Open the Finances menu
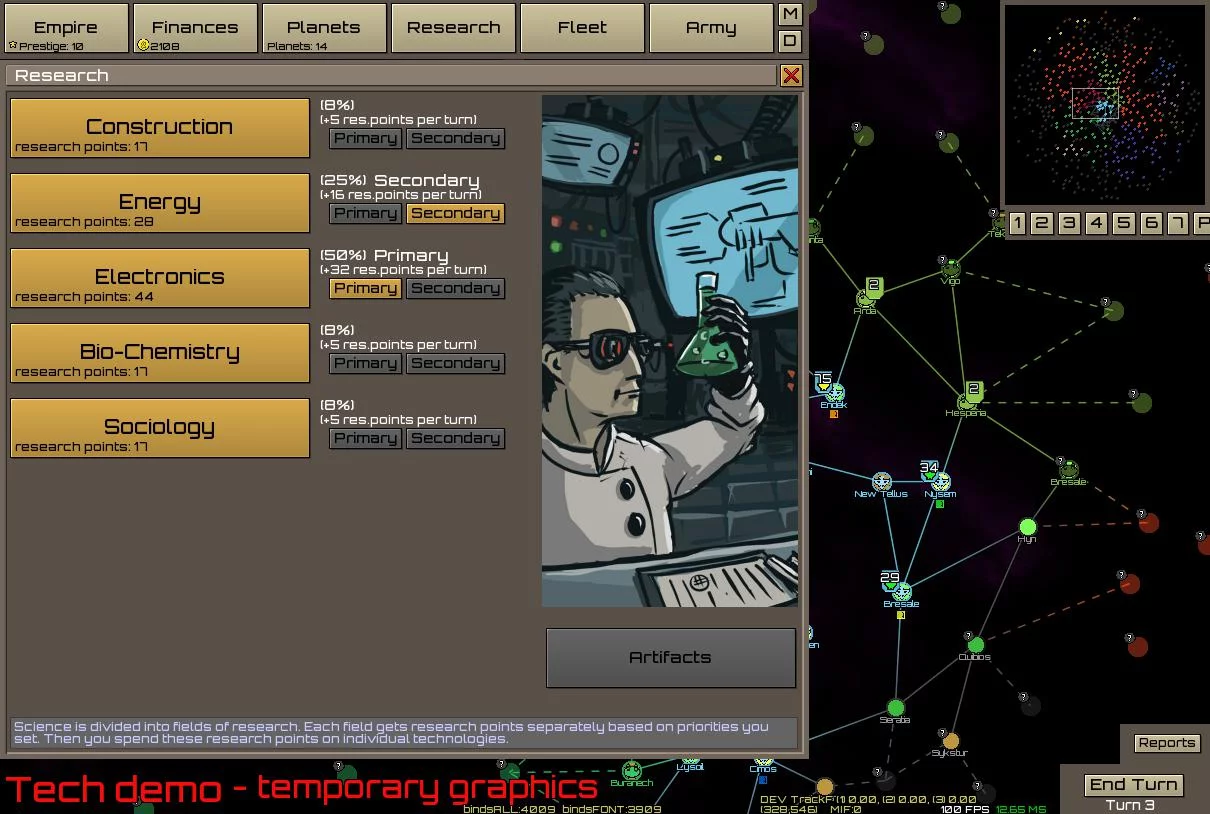The height and width of the screenshot is (814, 1210). [x=195, y=28]
